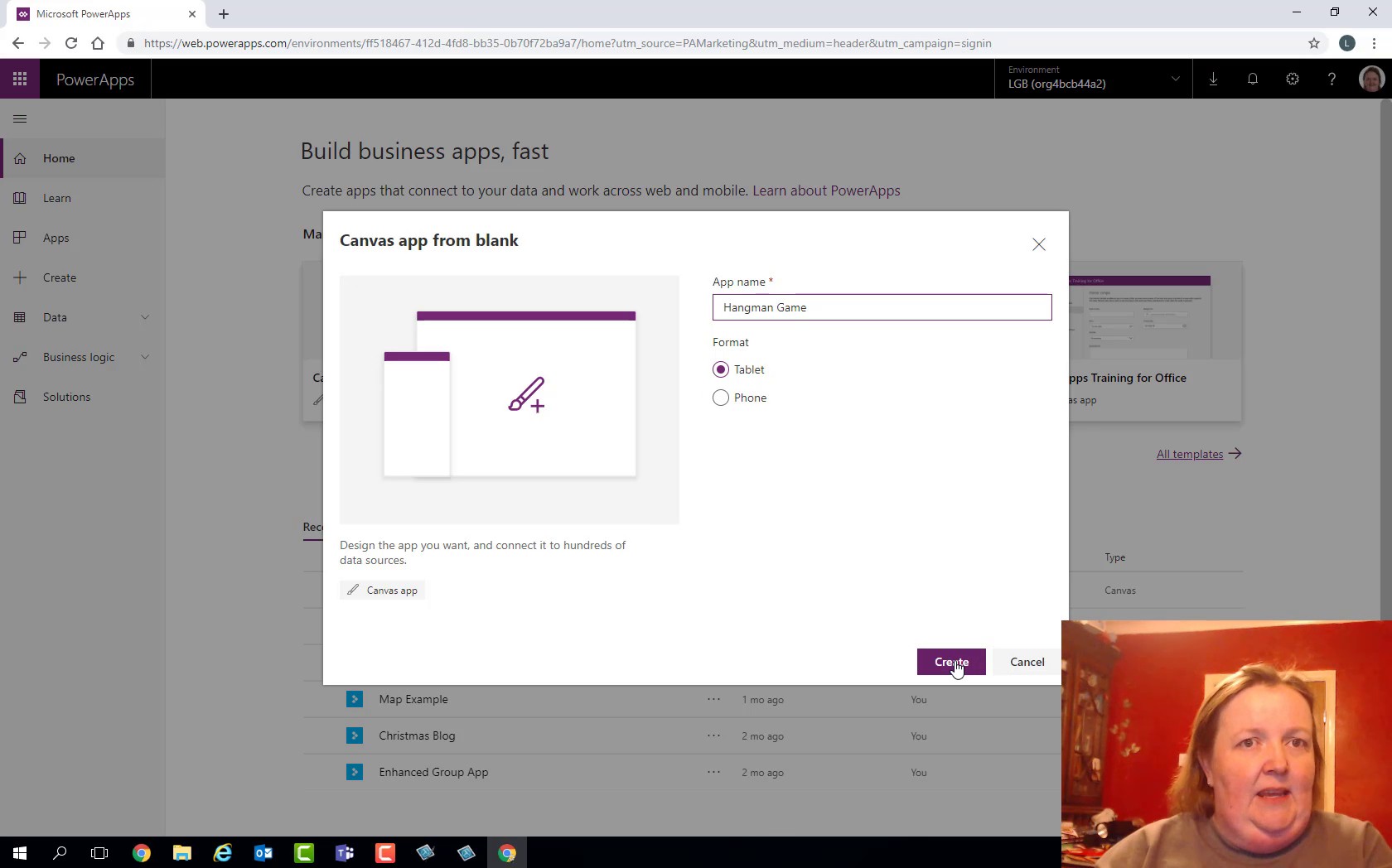Screen dimensions: 1392x868
Task: Select the Tablet format option
Action: pyautogui.click(x=721, y=369)
